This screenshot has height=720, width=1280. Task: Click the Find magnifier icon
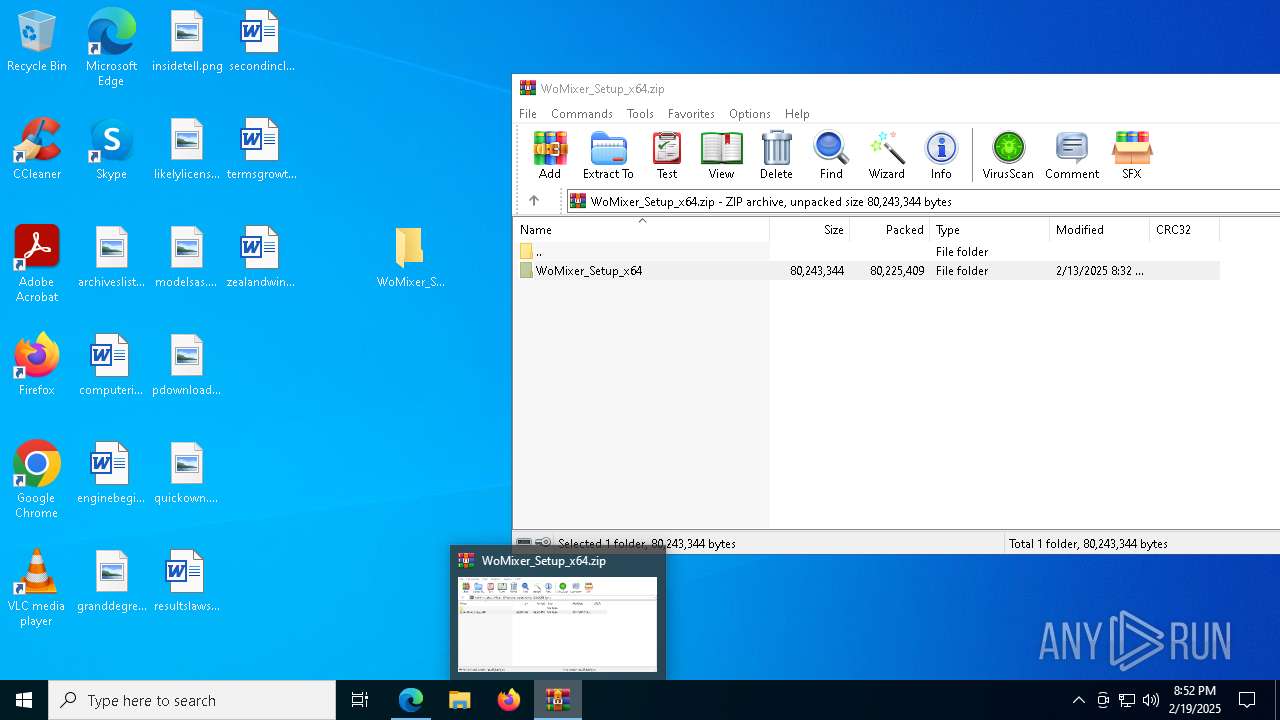tap(831, 155)
